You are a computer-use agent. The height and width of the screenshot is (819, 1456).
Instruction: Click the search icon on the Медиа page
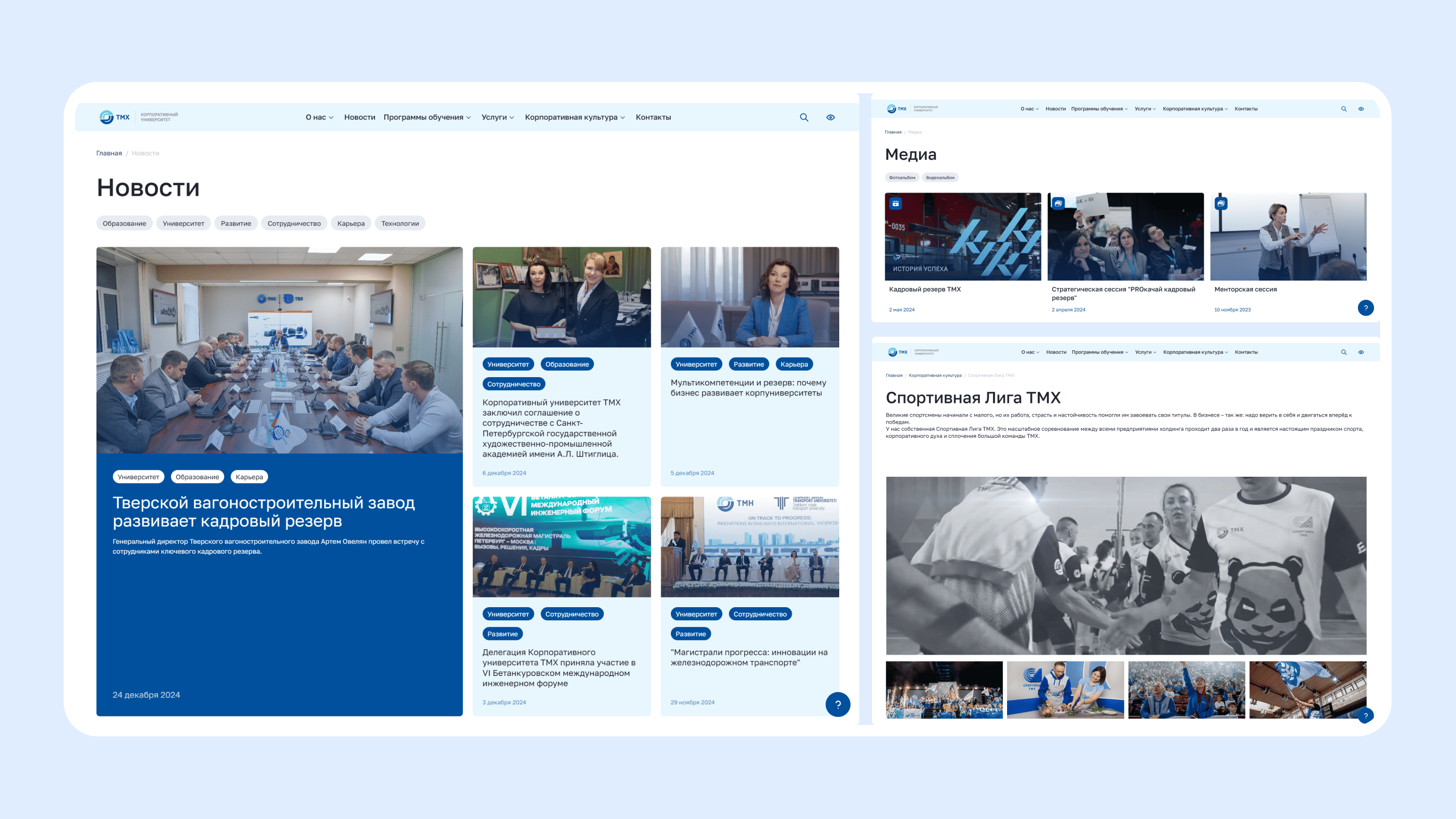(x=1344, y=109)
